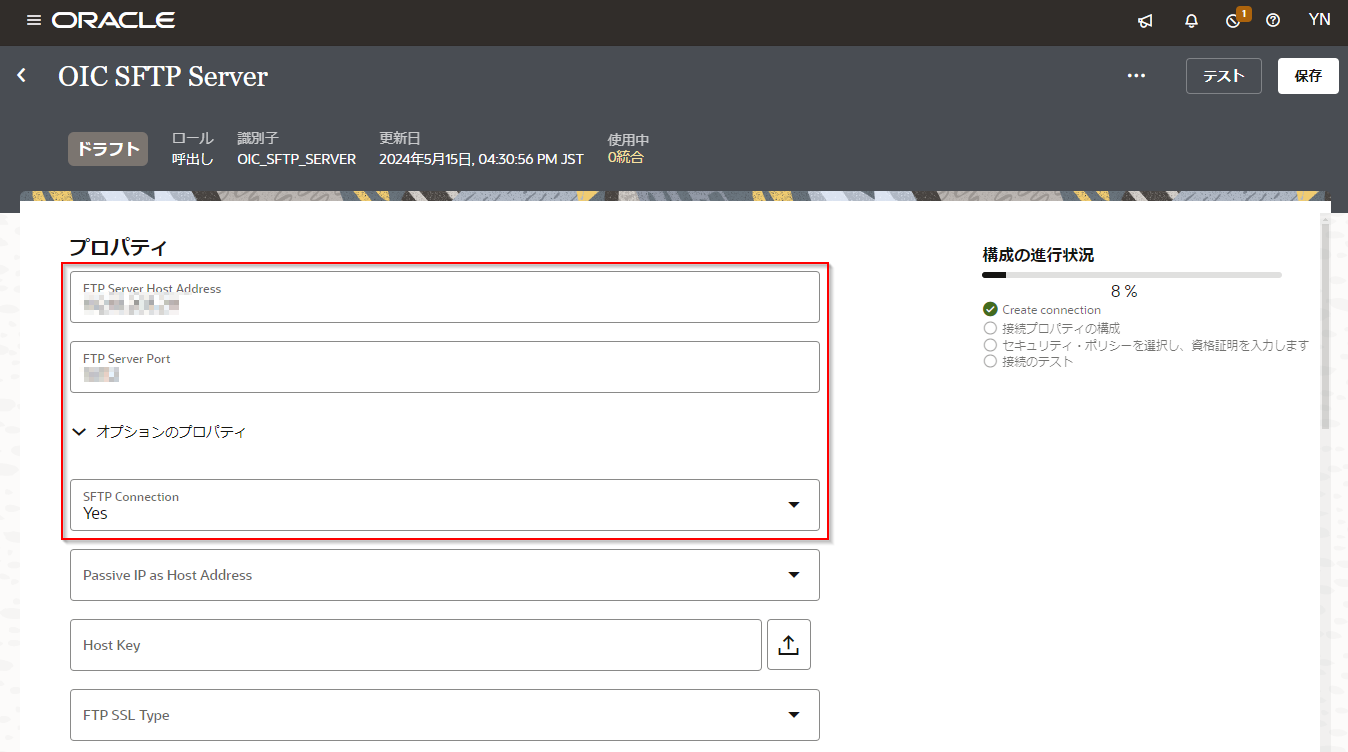Open the notifications bell

coord(1191,21)
